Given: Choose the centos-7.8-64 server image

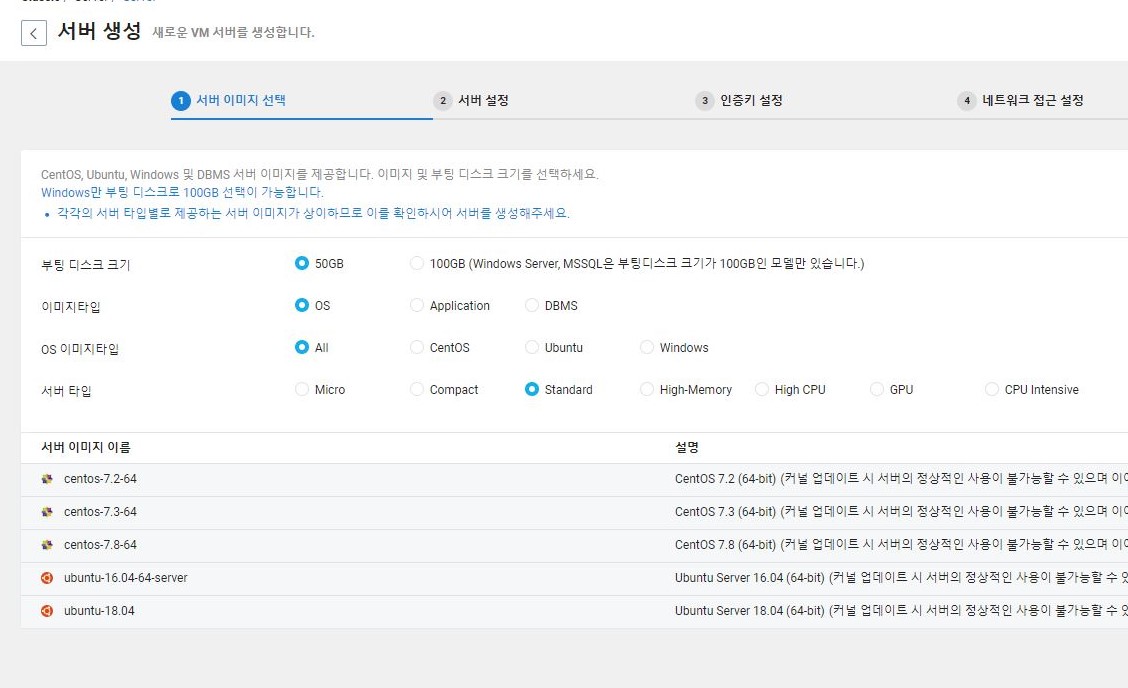Looking at the screenshot, I should 100,545.
